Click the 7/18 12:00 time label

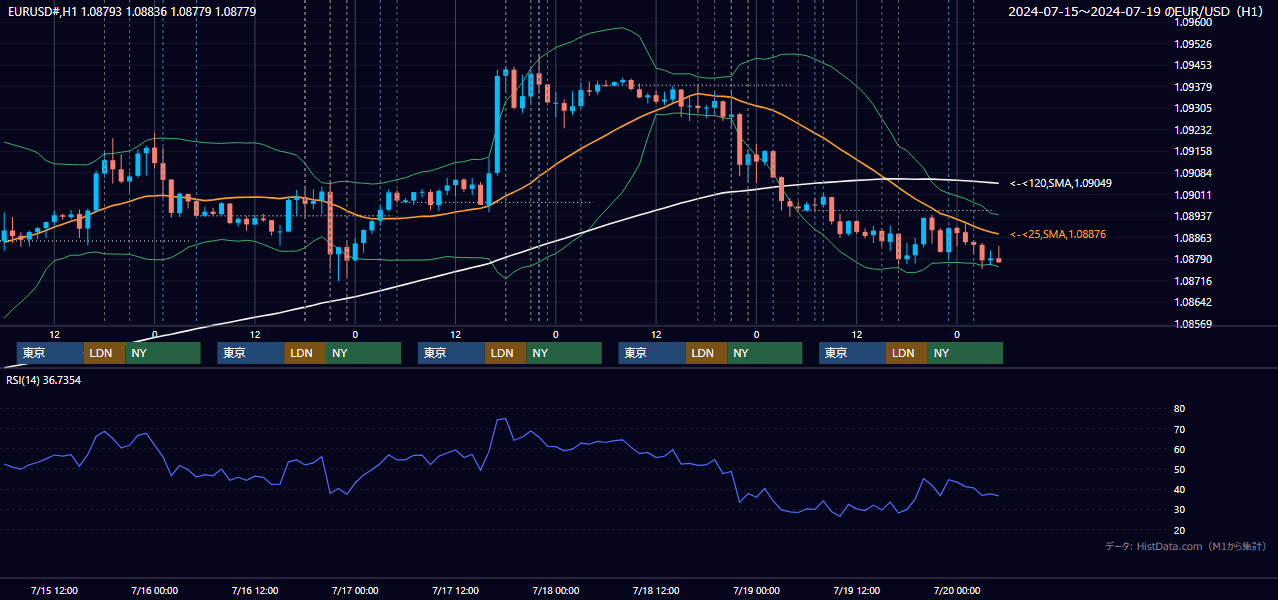pyautogui.click(x=656, y=590)
